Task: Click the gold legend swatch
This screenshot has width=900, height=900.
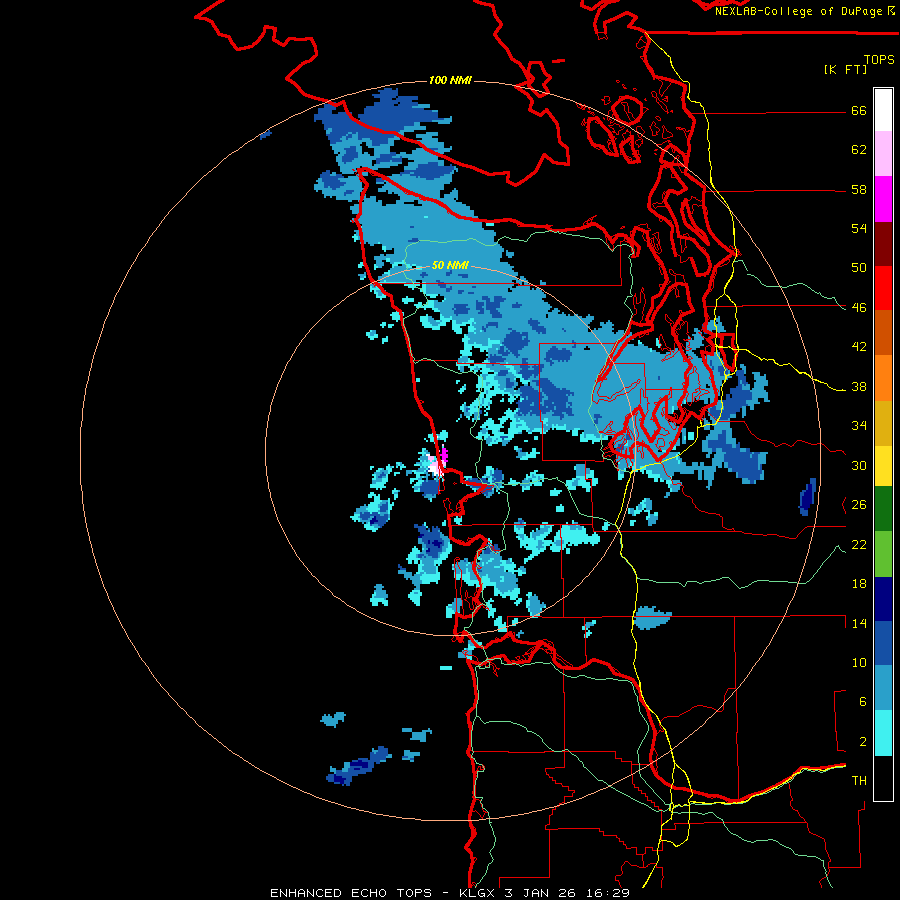Action: click(x=883, y=423)
